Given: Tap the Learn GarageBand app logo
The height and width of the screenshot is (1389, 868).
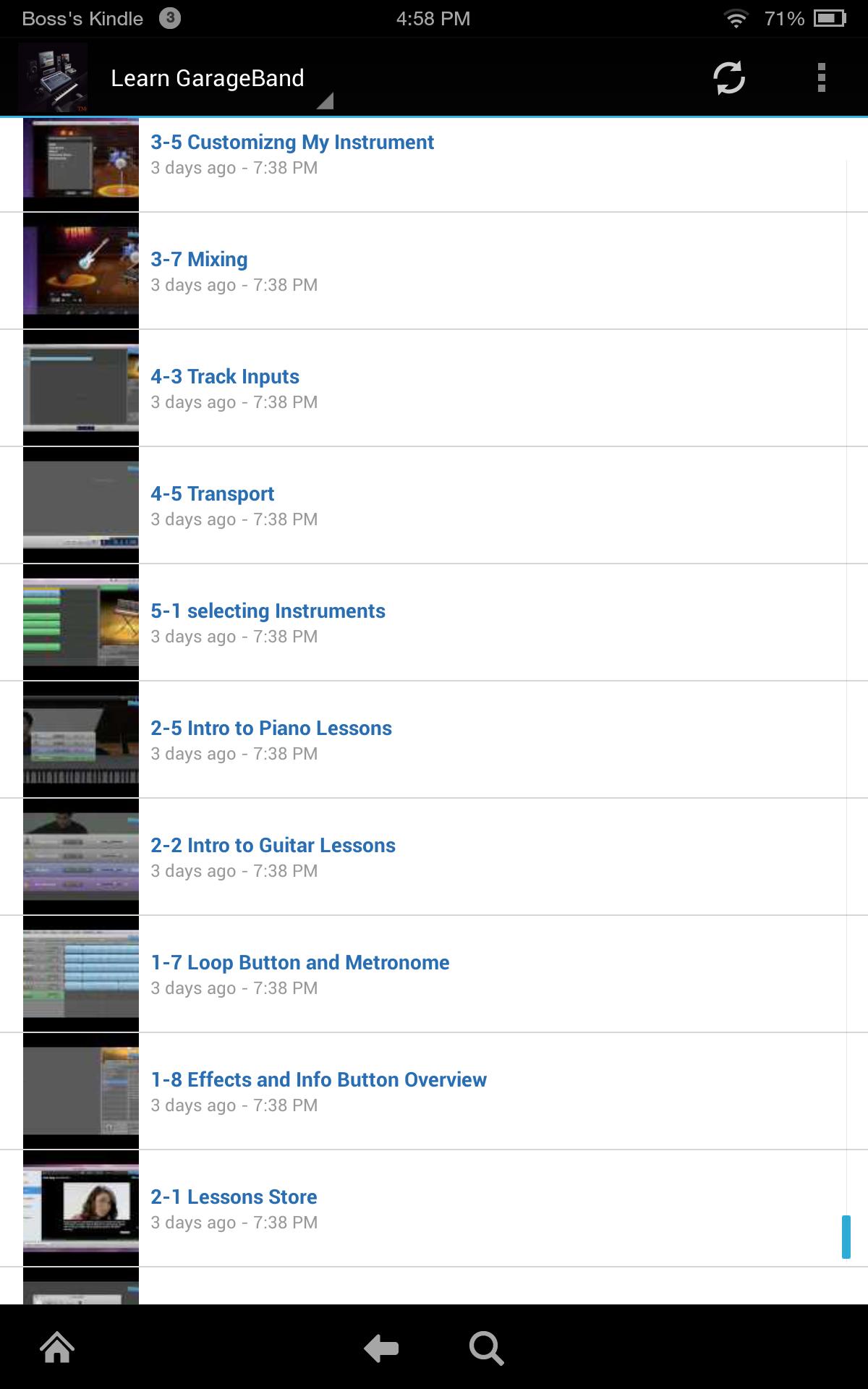Looking at the screenshot, I should click(x=53, y=77).
